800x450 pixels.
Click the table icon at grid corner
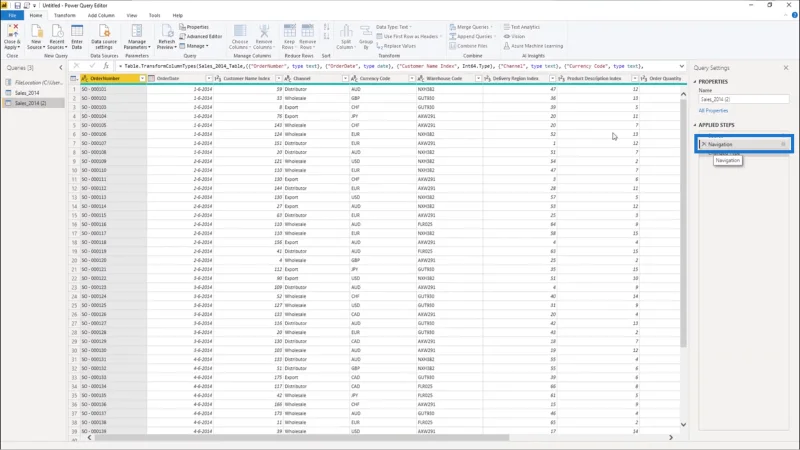click(x=74, y=79)
